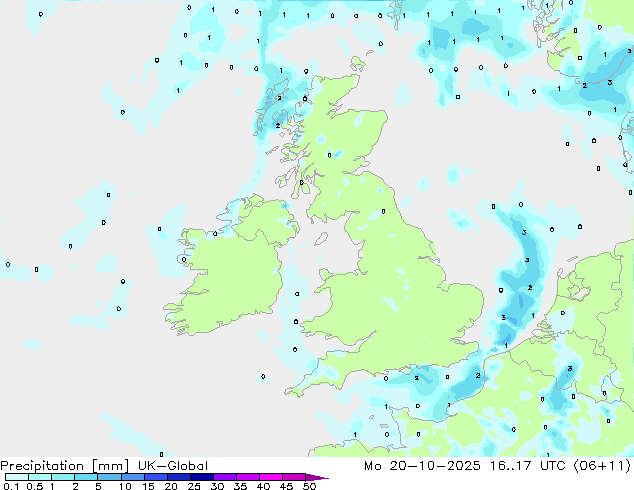
Task: Click the Isle of Man outline on map
Action: (321, 239)
